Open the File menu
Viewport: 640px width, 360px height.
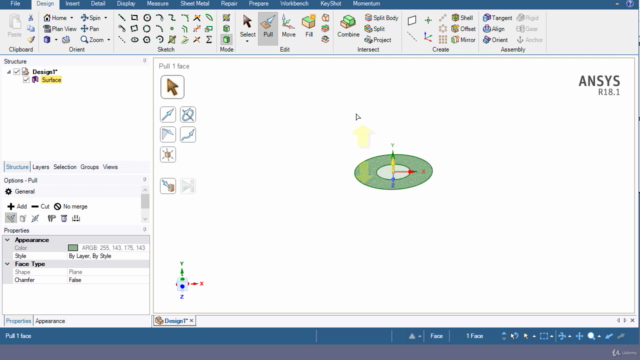tap(16, 4)
